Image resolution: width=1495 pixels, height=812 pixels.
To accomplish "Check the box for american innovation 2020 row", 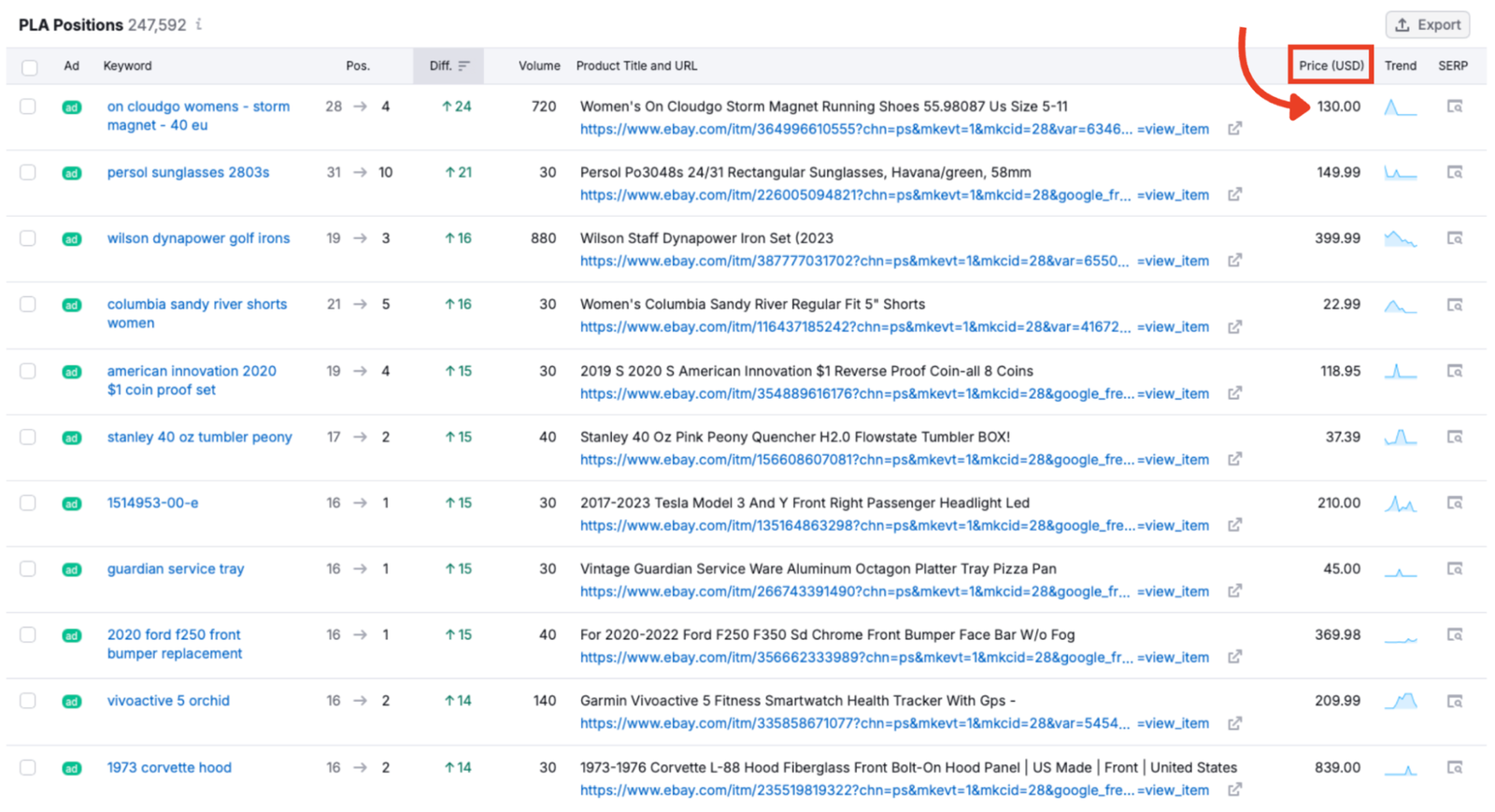I will click(28, 371).
